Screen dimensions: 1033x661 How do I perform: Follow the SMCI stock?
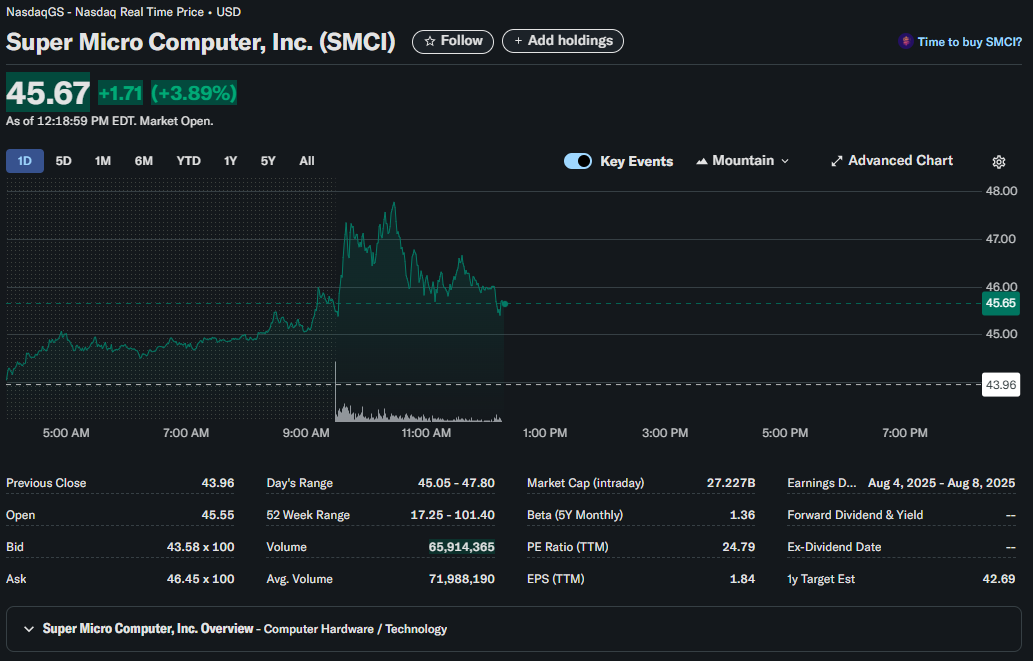click(x=453, y=42)
